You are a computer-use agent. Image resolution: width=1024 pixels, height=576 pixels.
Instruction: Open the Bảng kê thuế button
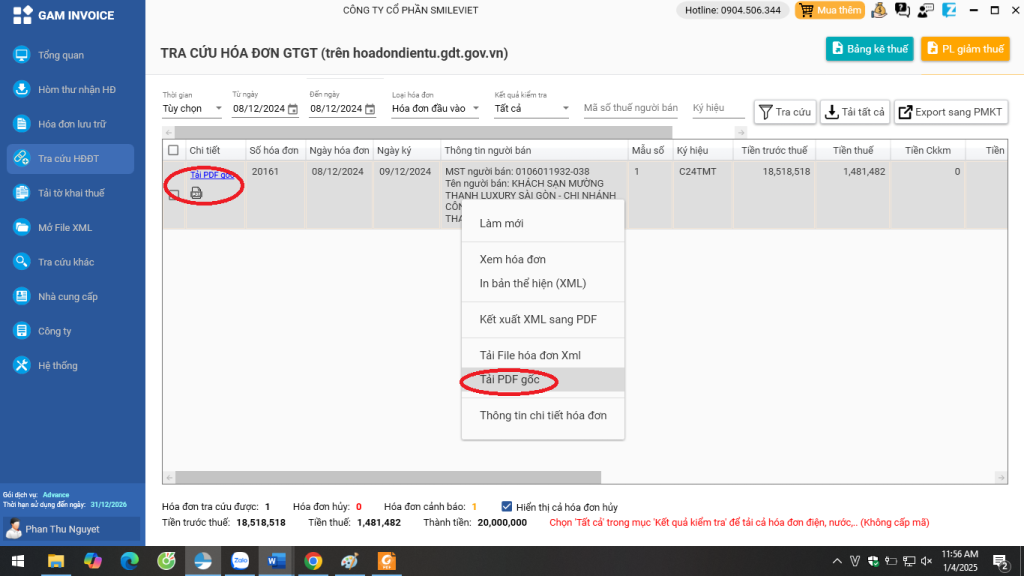(x=869, y=49)
